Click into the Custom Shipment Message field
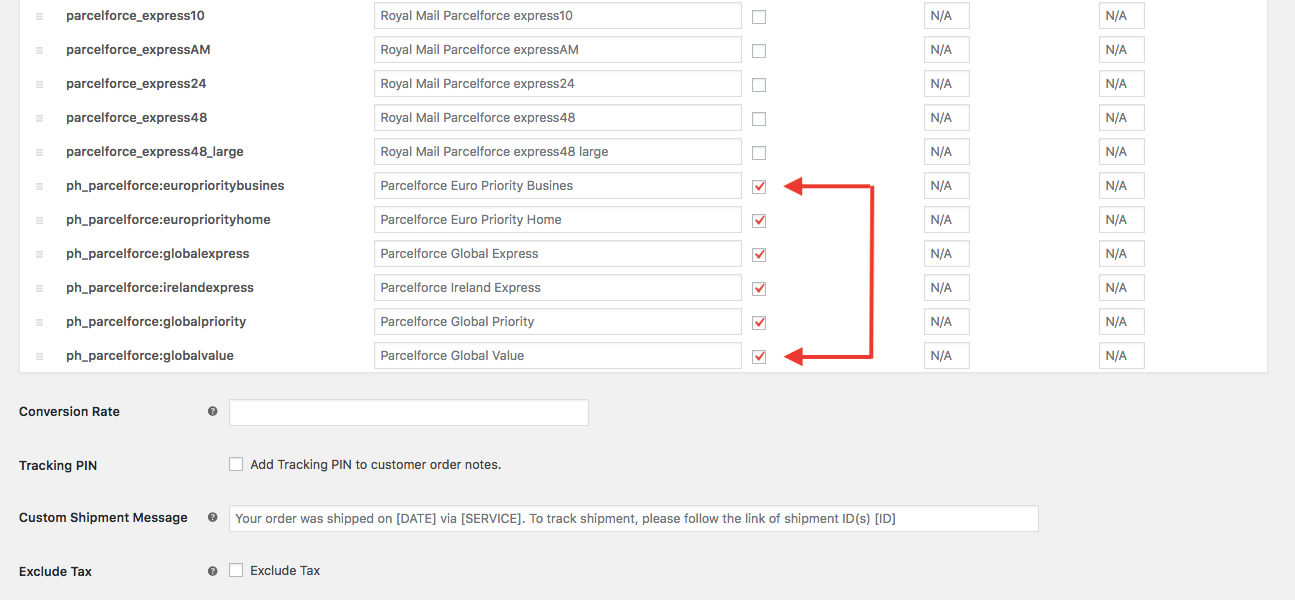 pos(634,518)
